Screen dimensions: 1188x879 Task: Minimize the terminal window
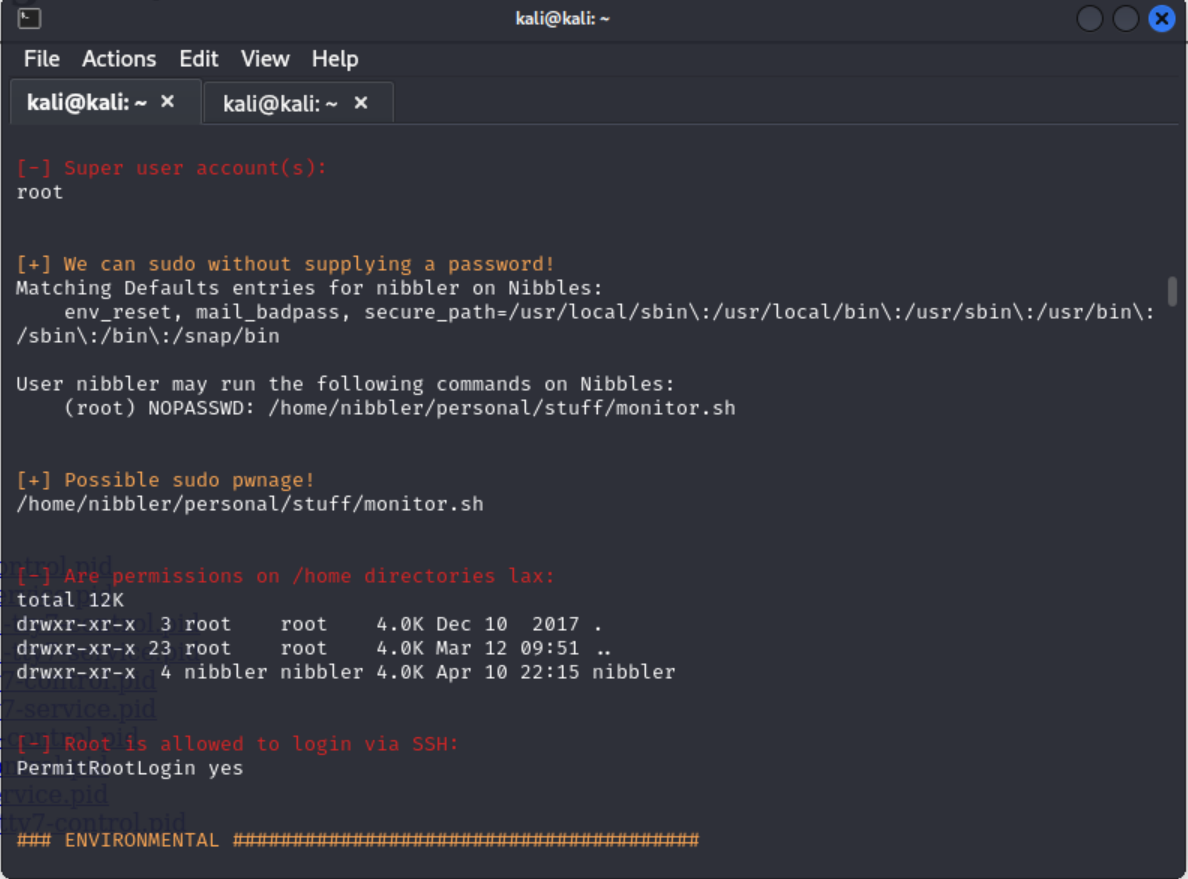(1090, 19)
